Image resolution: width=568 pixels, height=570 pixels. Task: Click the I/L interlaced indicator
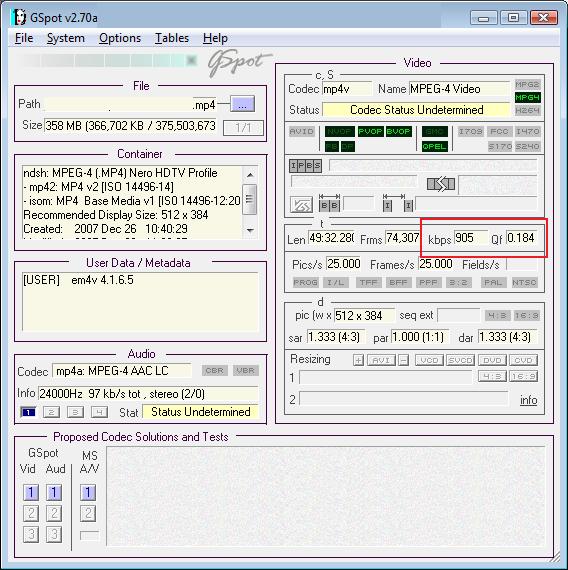click(x=335, y=282)
